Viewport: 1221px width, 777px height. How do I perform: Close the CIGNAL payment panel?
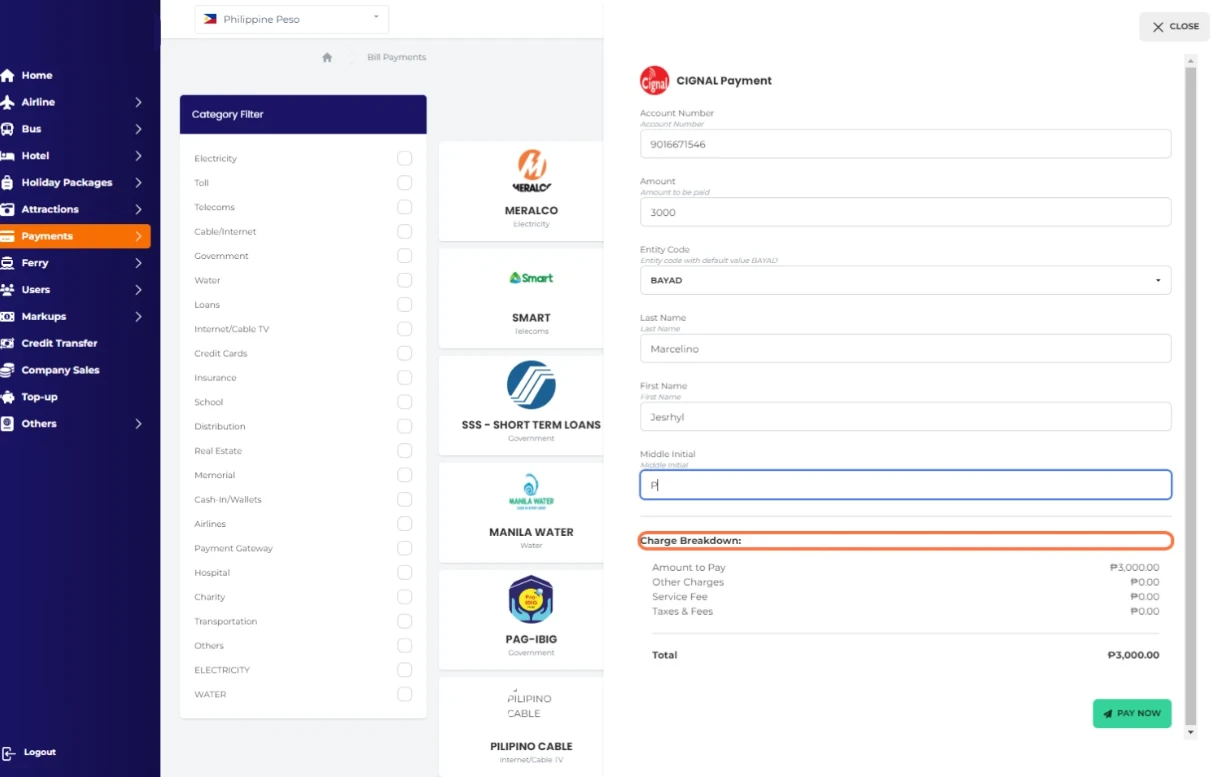point(1174,27)
